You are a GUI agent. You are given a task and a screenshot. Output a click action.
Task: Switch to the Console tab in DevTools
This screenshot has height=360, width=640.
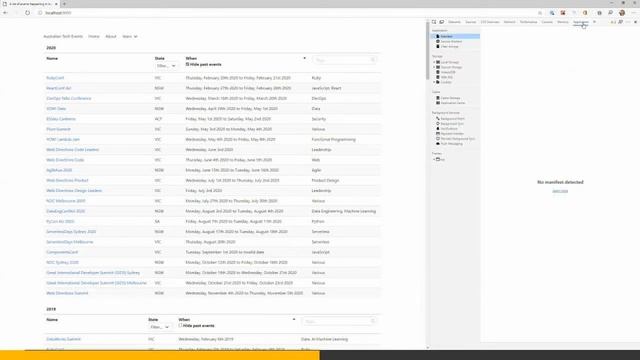pyautogui.click(x=547, y=22)
